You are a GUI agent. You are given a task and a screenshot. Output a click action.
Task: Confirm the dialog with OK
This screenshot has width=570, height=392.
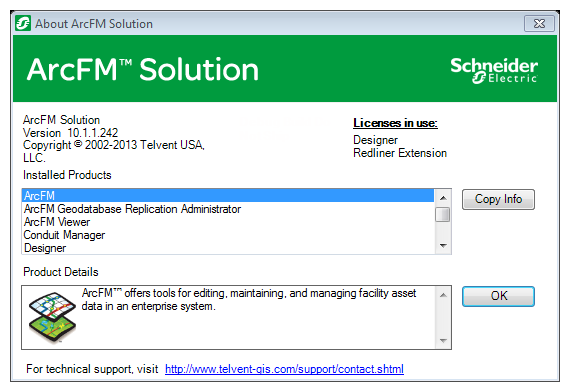pyautogui.click(x=498, y=296)
